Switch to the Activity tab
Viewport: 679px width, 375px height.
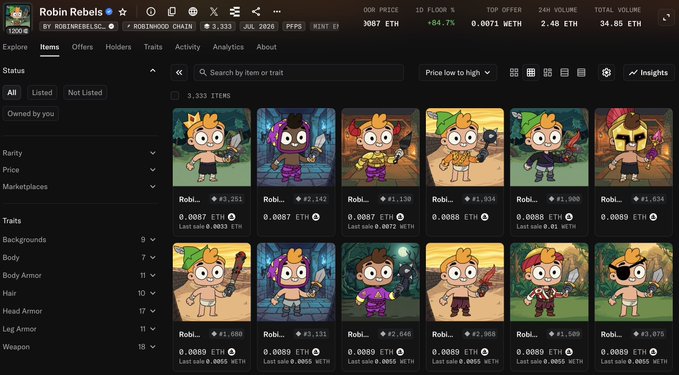188,47
